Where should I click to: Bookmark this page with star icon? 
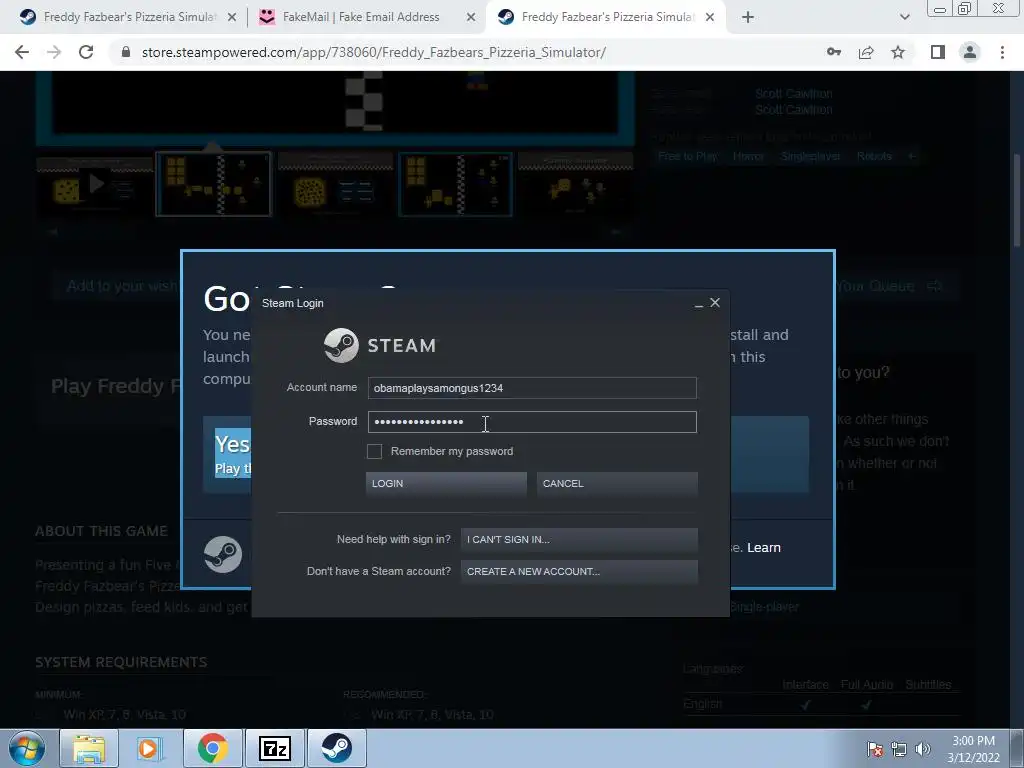pyautogui.click(x=898, y=52)
